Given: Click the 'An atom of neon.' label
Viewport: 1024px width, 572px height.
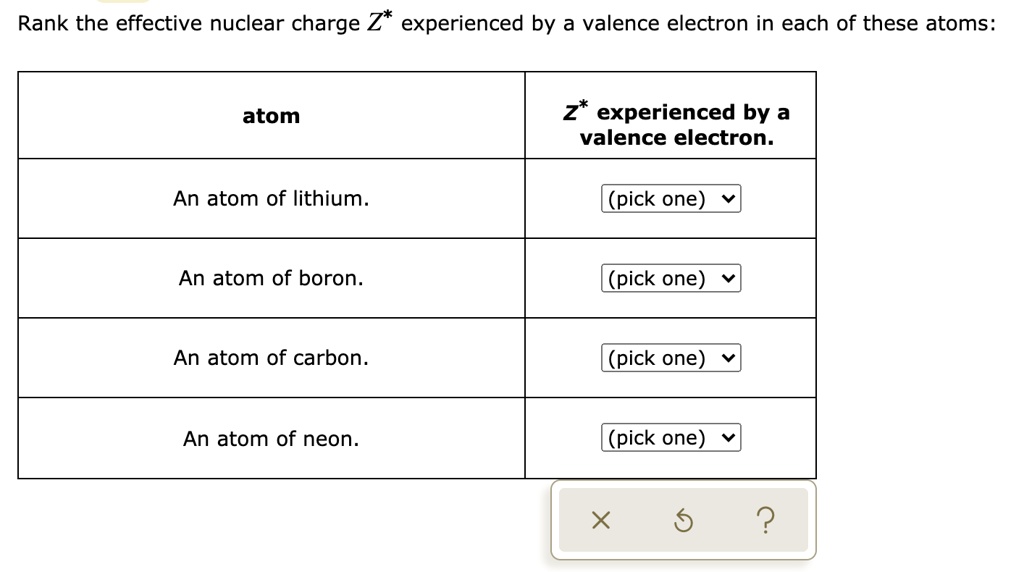Looking at the screenshot, I should click(x=271, y=438).
